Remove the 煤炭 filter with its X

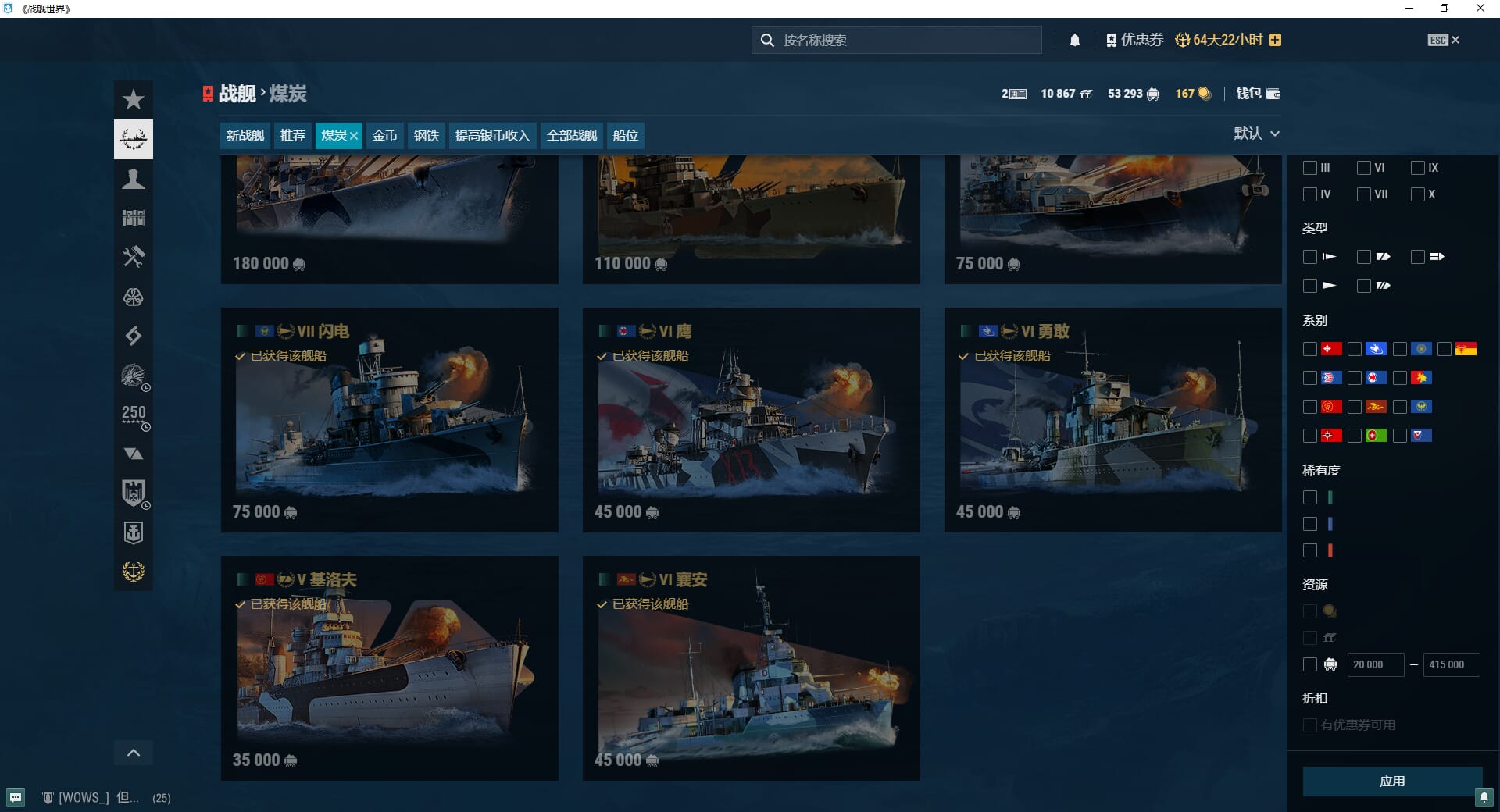coord(354,136)
